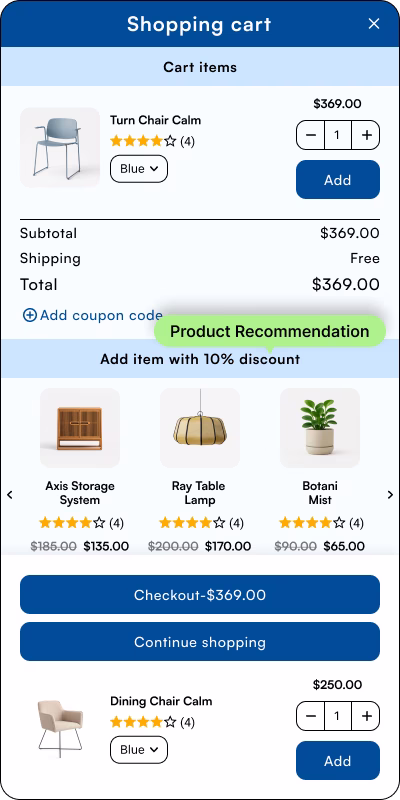Add Dining Chair Calm using Add button

[338, 761]
